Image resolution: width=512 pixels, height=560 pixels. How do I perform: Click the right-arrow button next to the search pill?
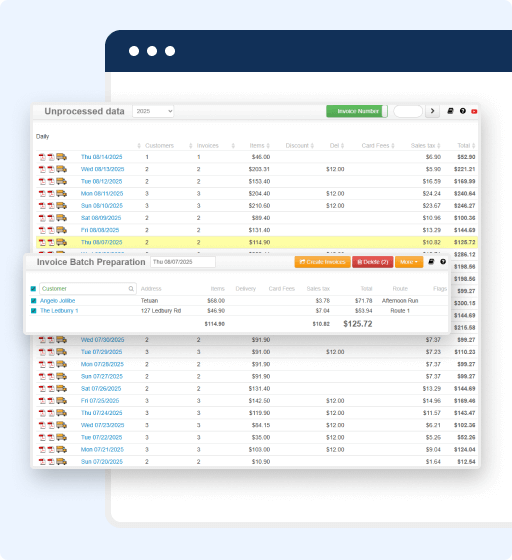432,111
